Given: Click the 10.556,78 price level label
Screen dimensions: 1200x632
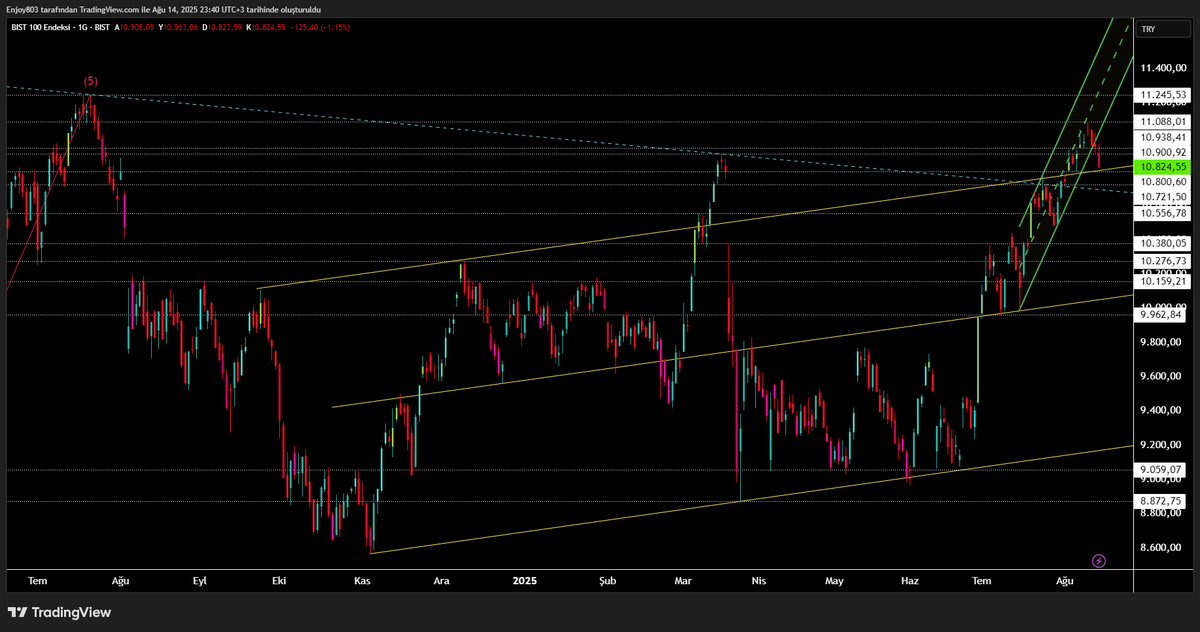Looking at the screenshot, I should tap(1160, 213).
